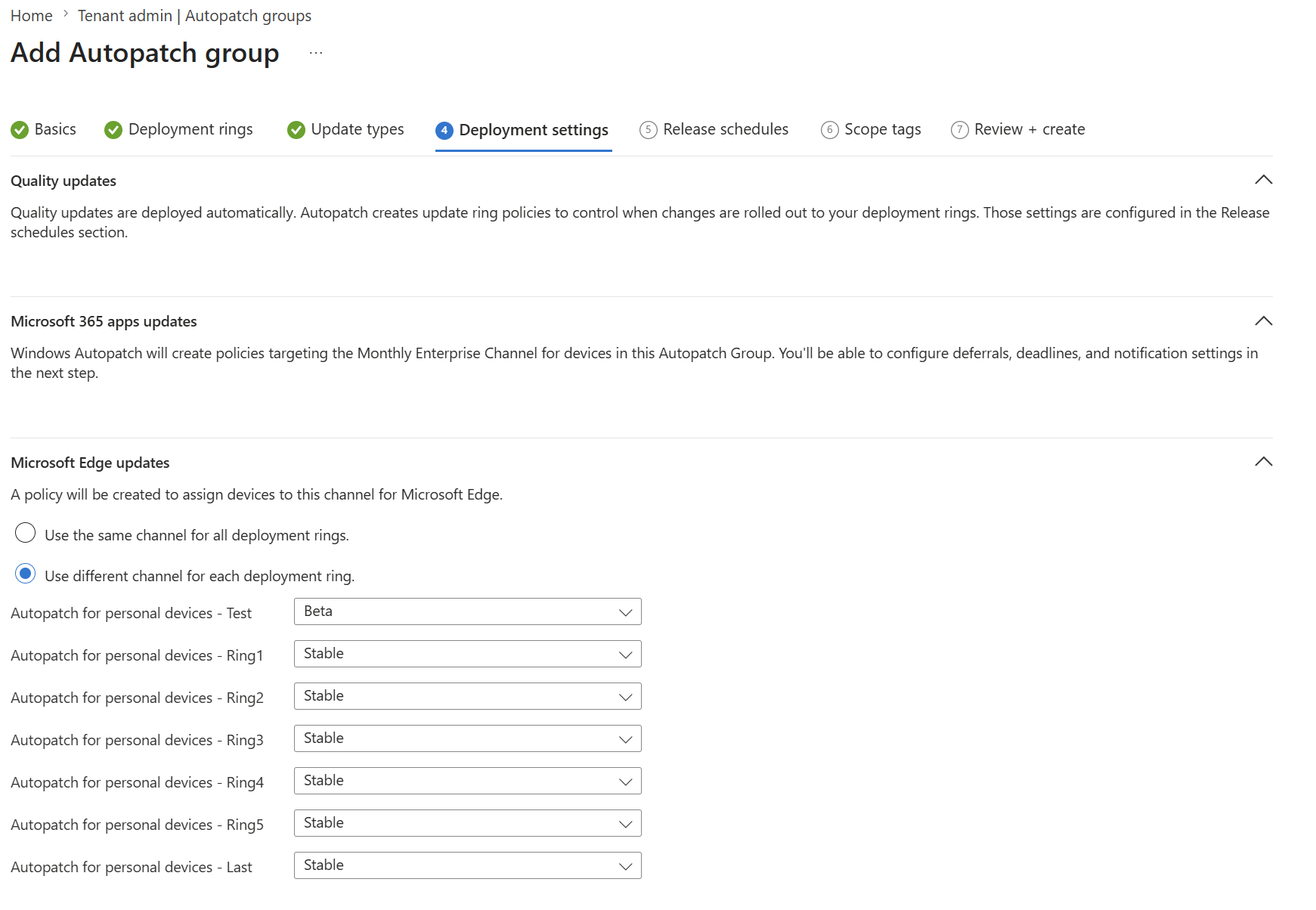Screen dimensions: 1316x910
Task: Select the Deployment settings tab
Action: click(x=522, y=130)
